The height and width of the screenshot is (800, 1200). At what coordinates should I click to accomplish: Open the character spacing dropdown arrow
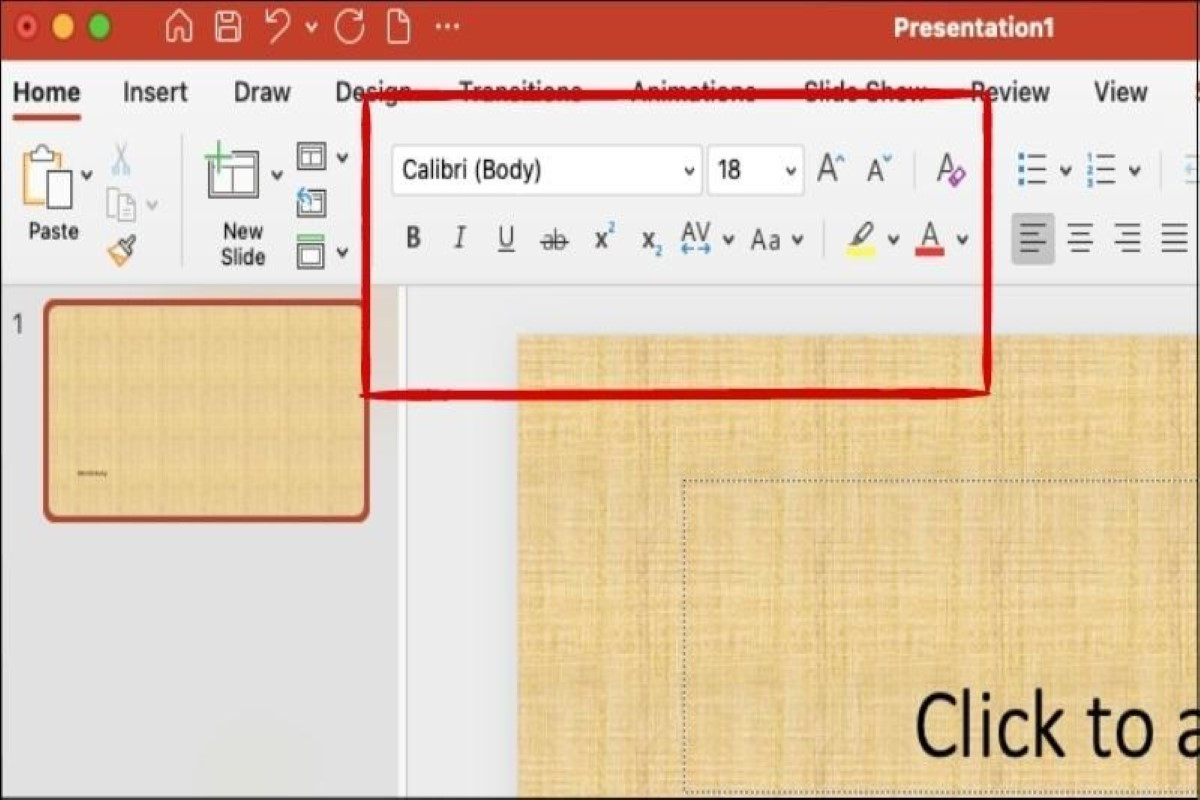tap(728, 240)
